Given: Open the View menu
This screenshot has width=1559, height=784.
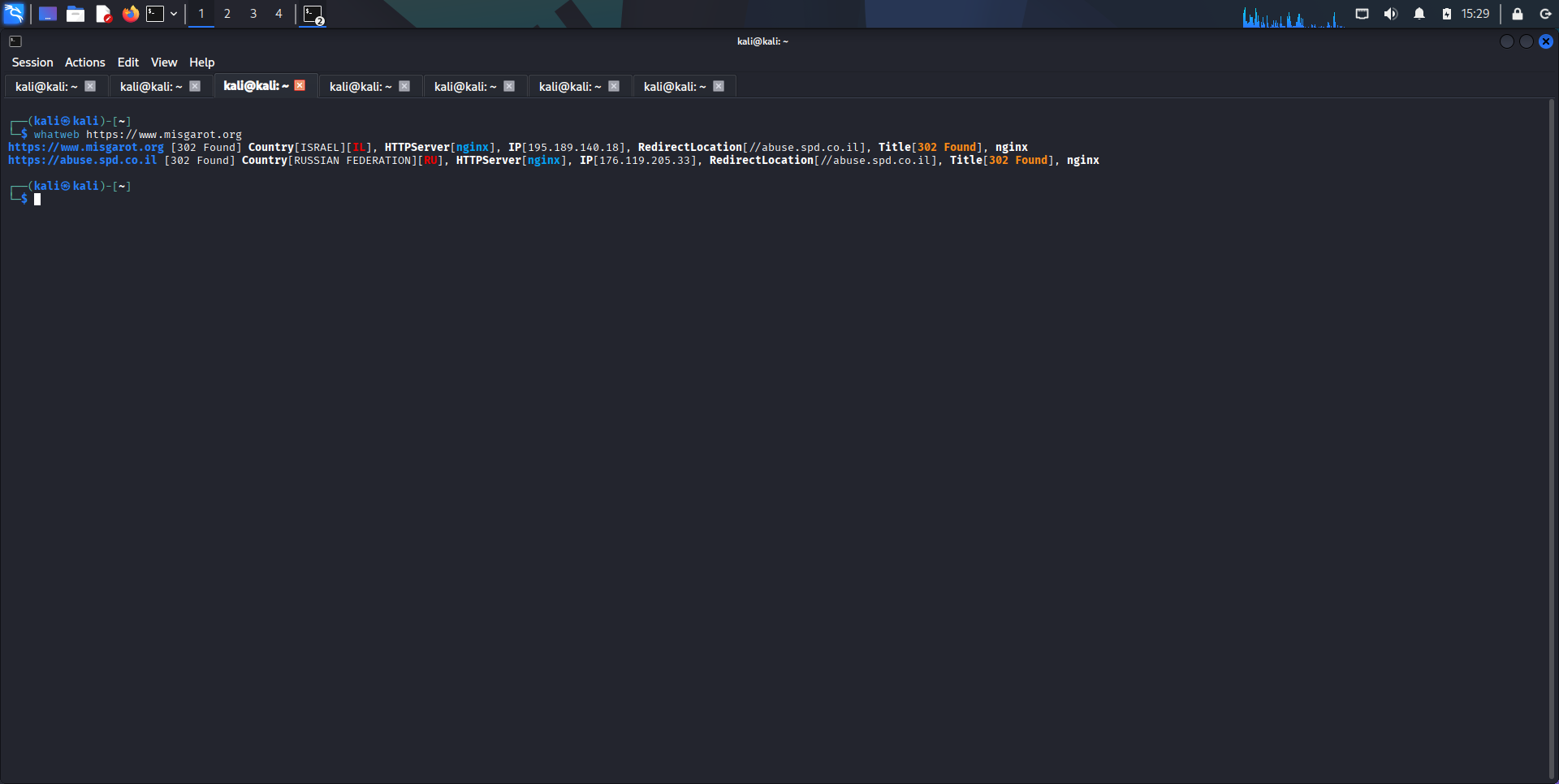Looking at the screenshot, I should [164, 62].
